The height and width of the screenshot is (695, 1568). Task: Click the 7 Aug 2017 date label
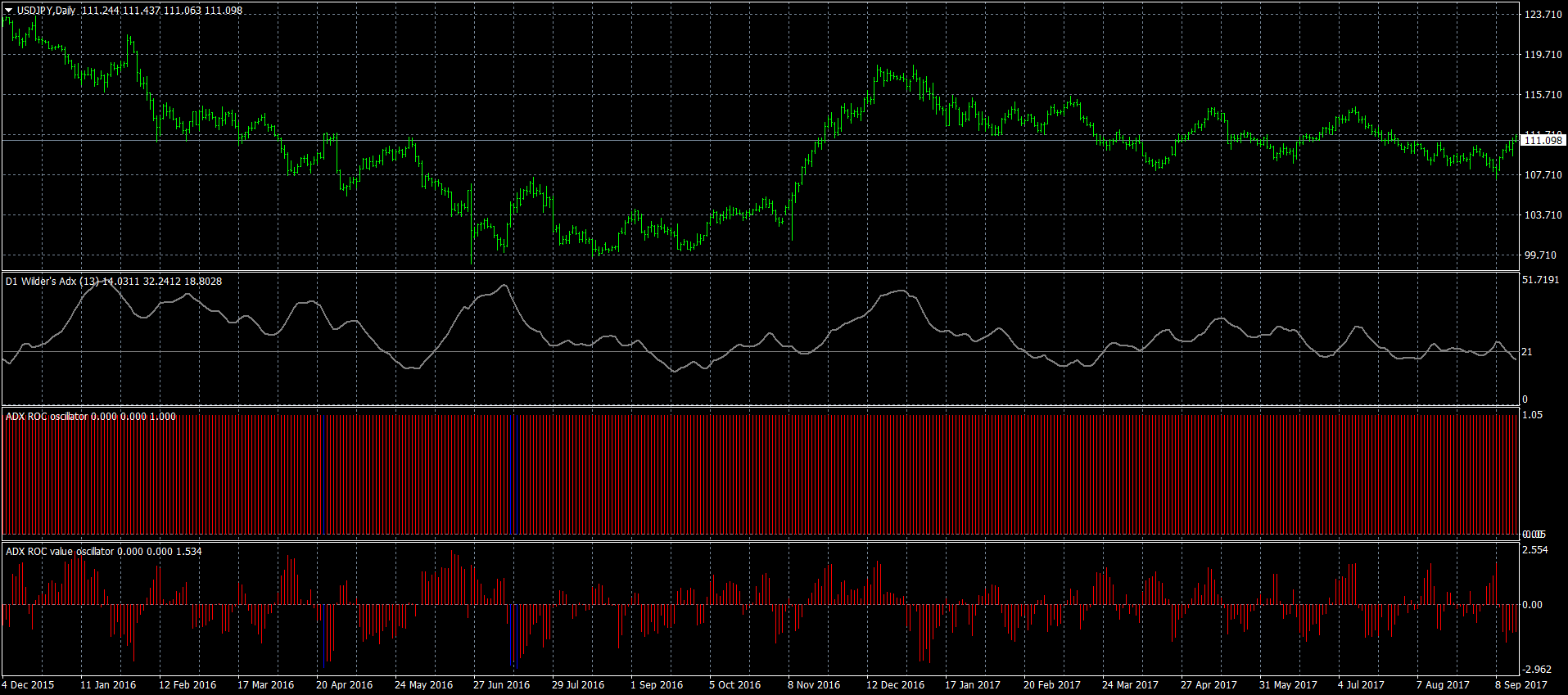[x=1444, y=685]
